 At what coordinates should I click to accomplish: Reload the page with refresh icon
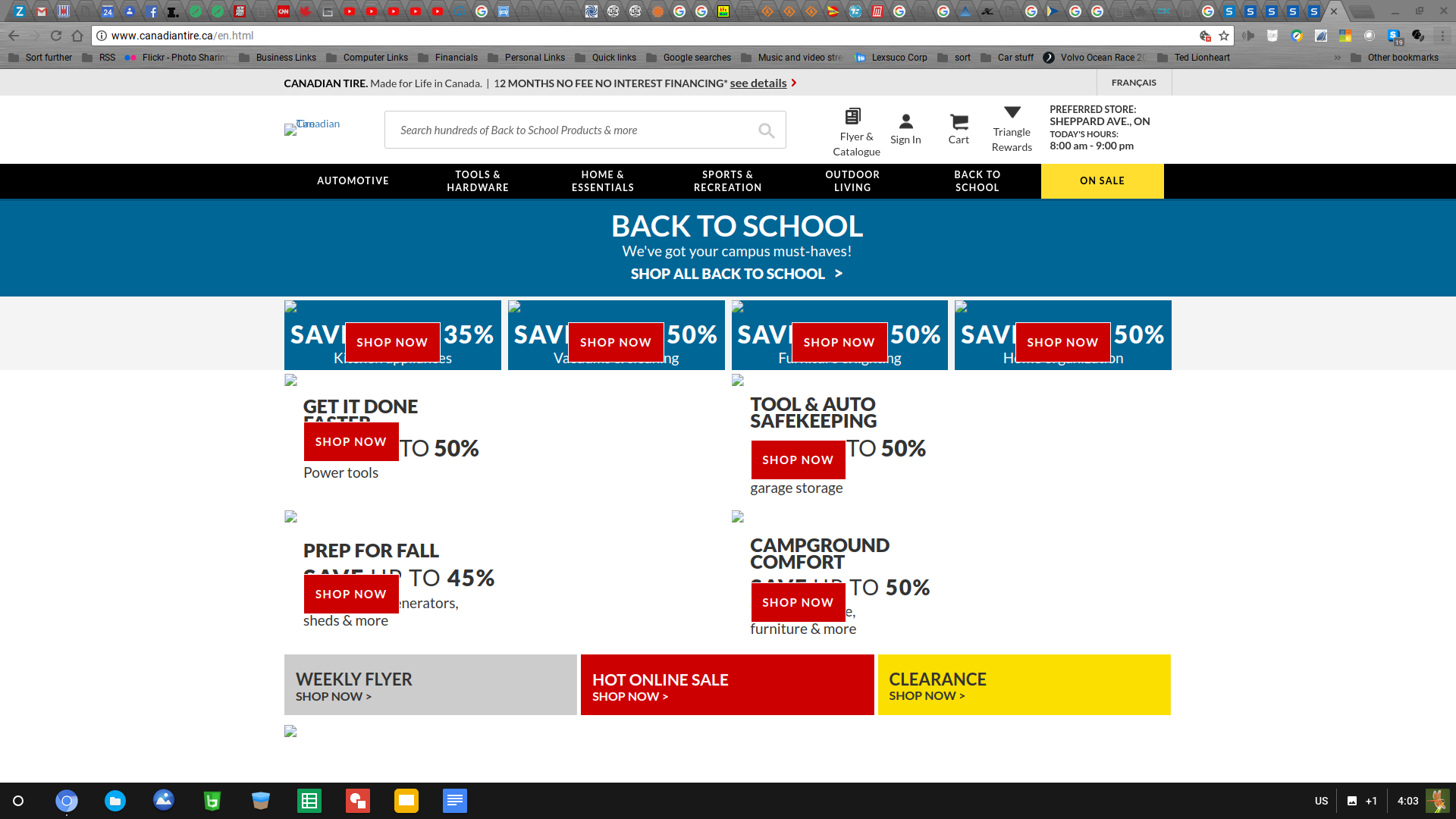coord(56,36)
